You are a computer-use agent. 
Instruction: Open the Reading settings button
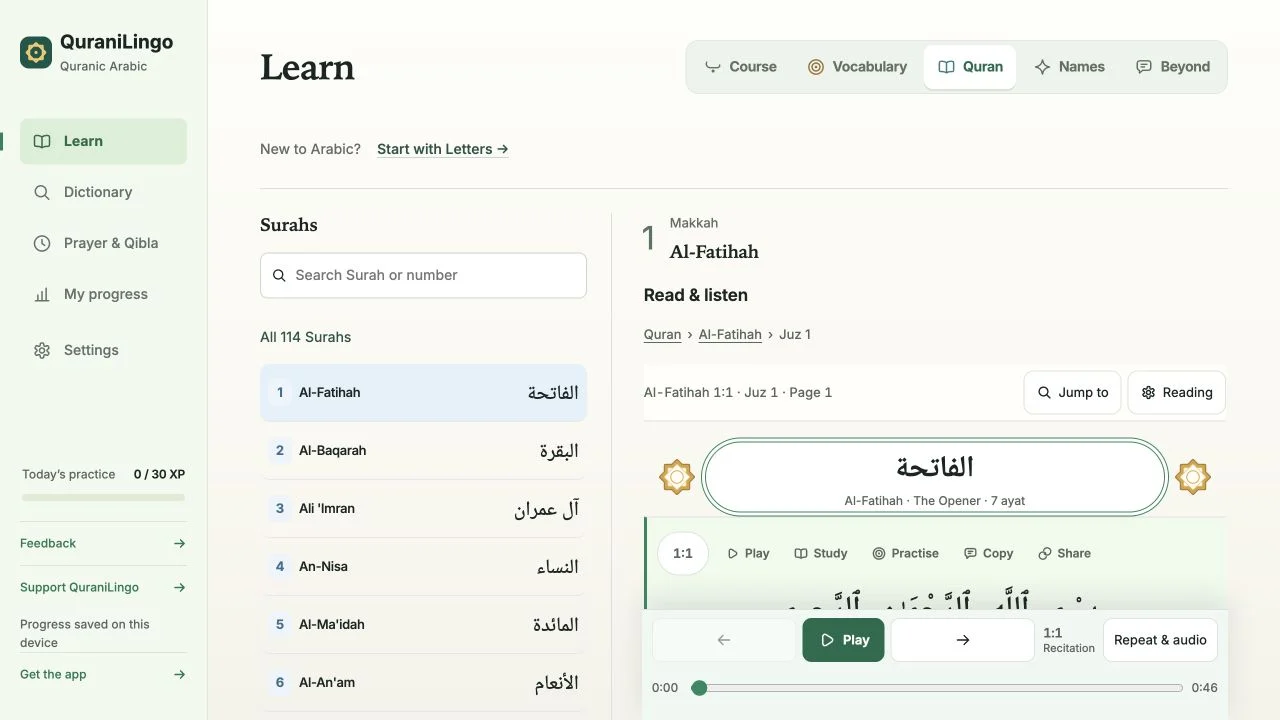pyautogui.click(x=1177, y=392)
